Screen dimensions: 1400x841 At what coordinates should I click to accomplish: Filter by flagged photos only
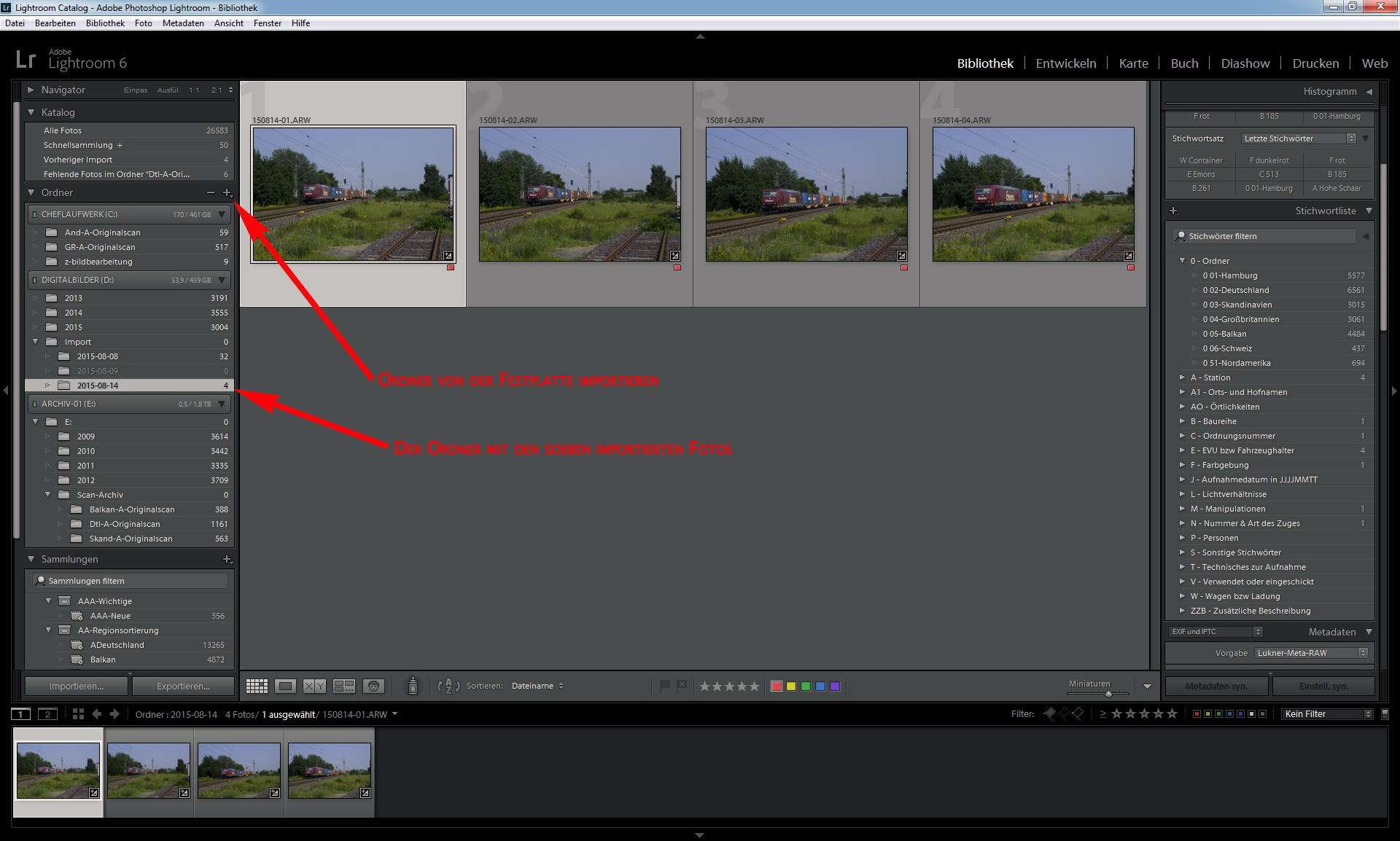1050,714
